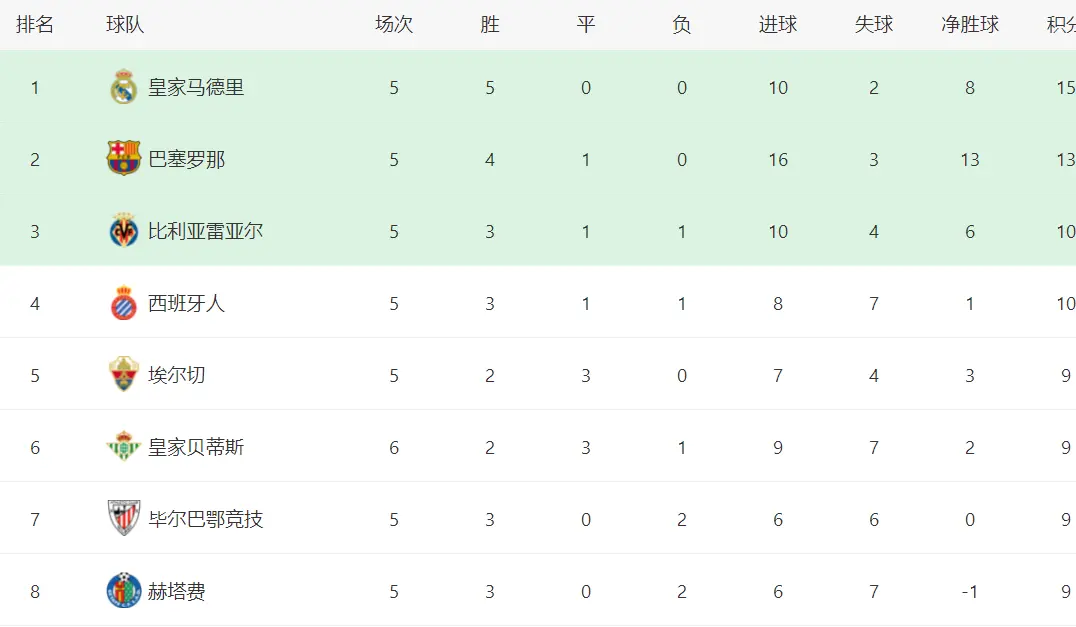Screen dimensions: 1076x627
Task: Click the 净胜球 column header
Action: pos(970,25)
